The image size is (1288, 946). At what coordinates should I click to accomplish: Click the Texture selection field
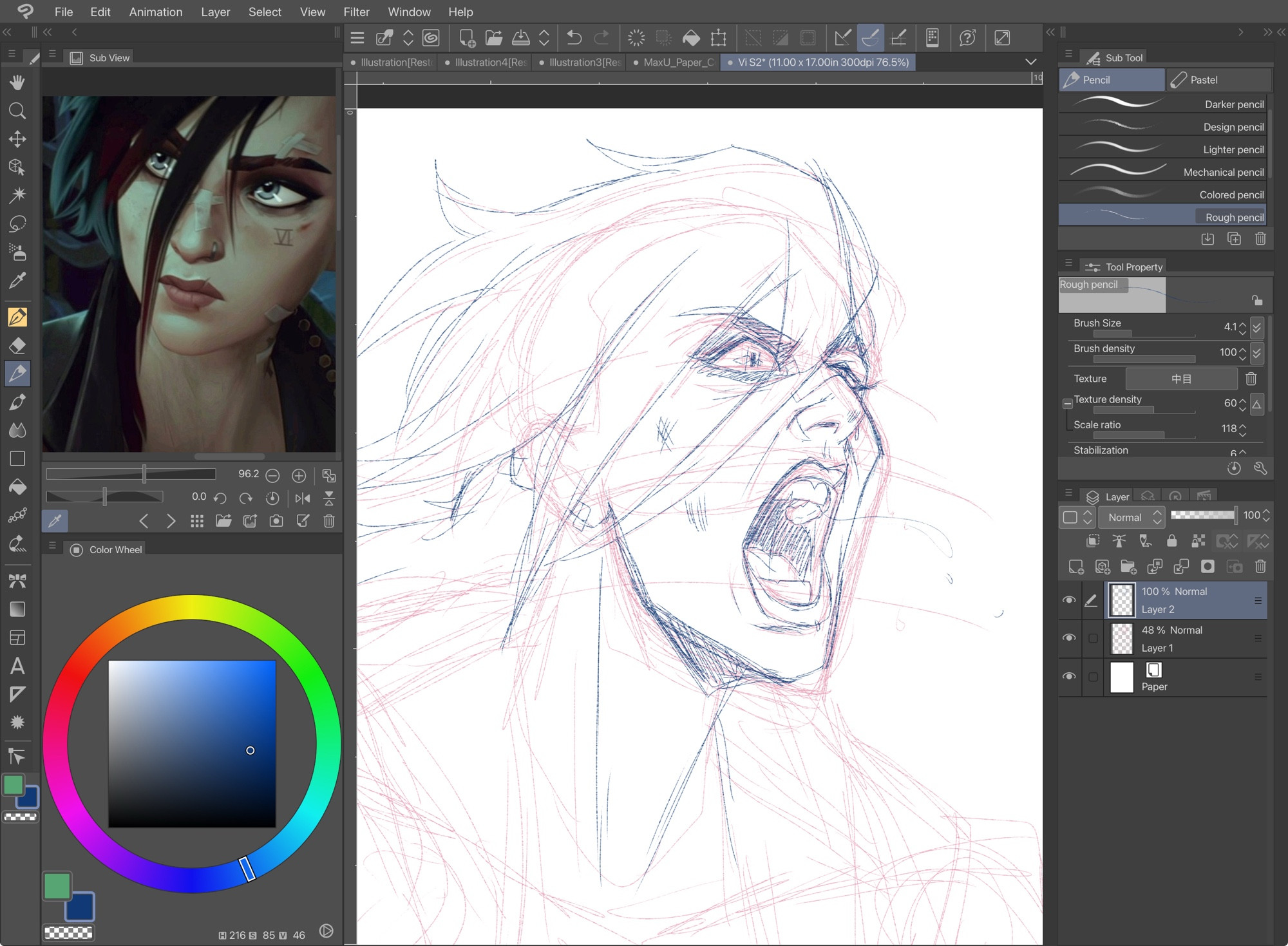coord(1181,379)
